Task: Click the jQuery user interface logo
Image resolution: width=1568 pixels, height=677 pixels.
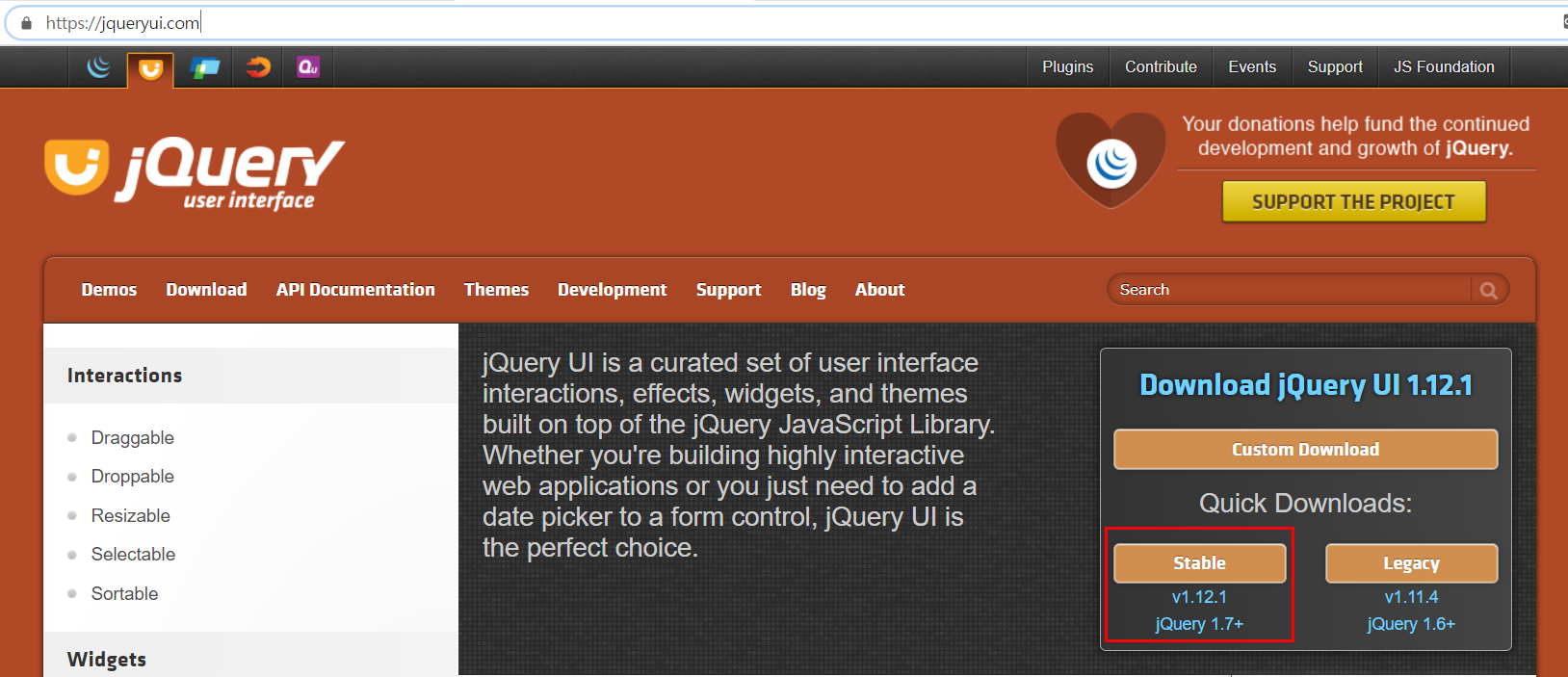Action: [195, 174]
